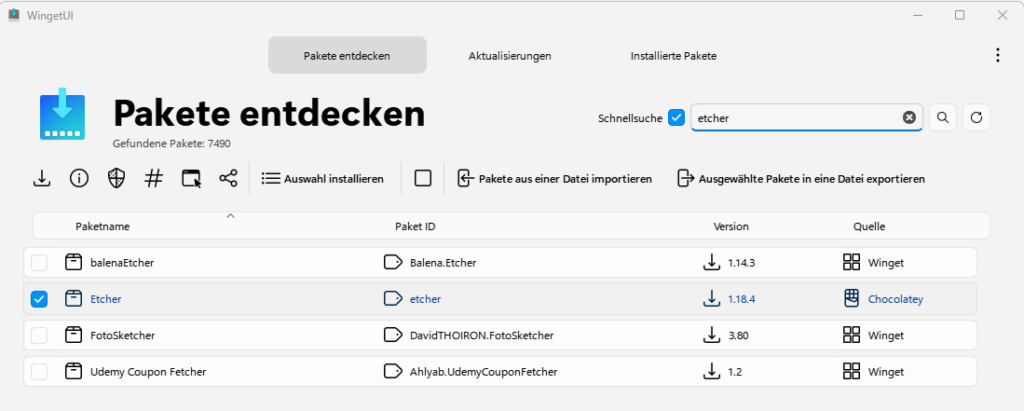The height and width of the screenshot is (411, 1024).
Task: Click tag icon beside DavidTHOIRON.FotoSketcher
Action: 392,335
